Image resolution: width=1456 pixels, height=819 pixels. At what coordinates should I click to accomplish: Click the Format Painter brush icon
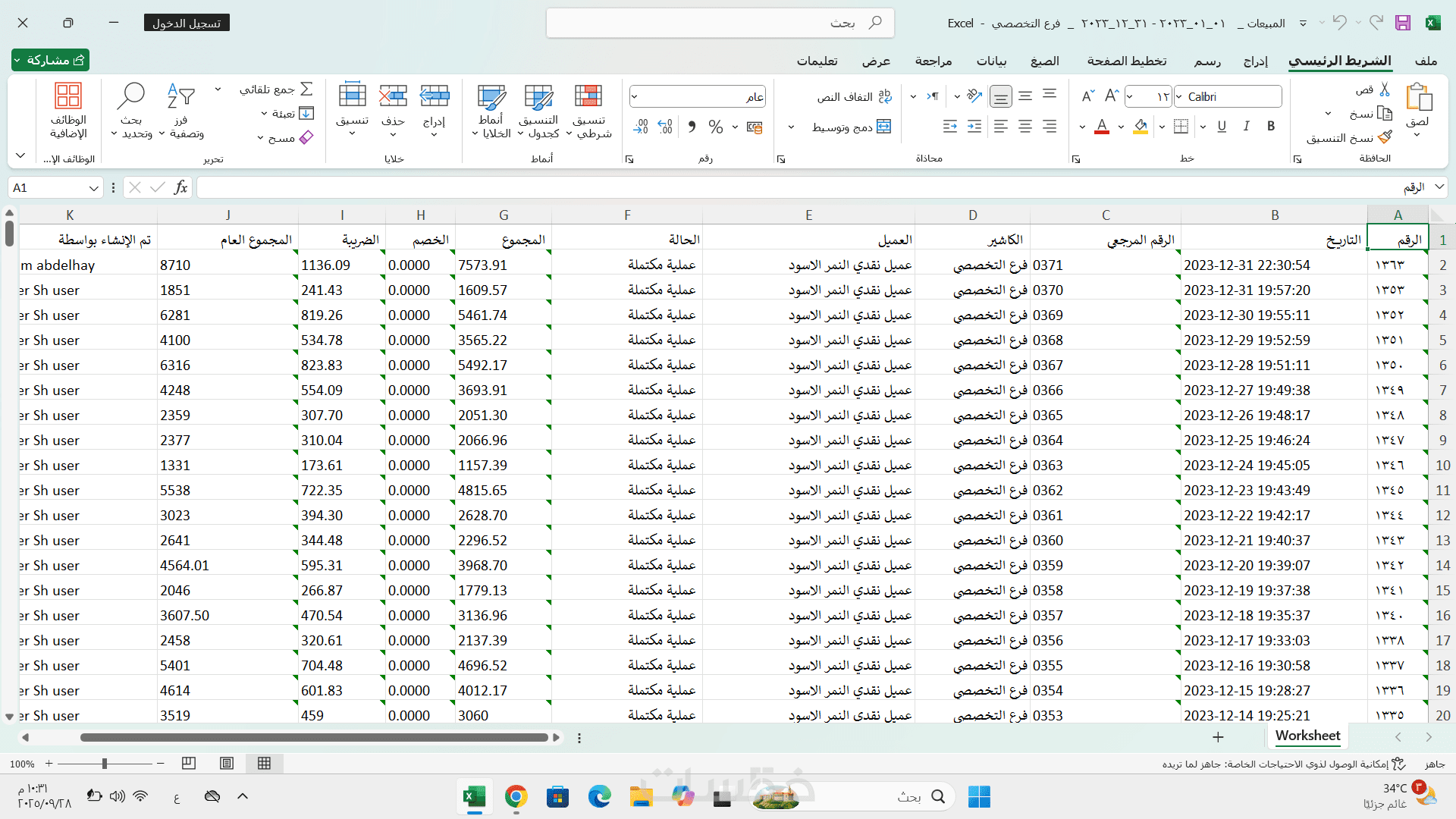(x=1385, y=137)
